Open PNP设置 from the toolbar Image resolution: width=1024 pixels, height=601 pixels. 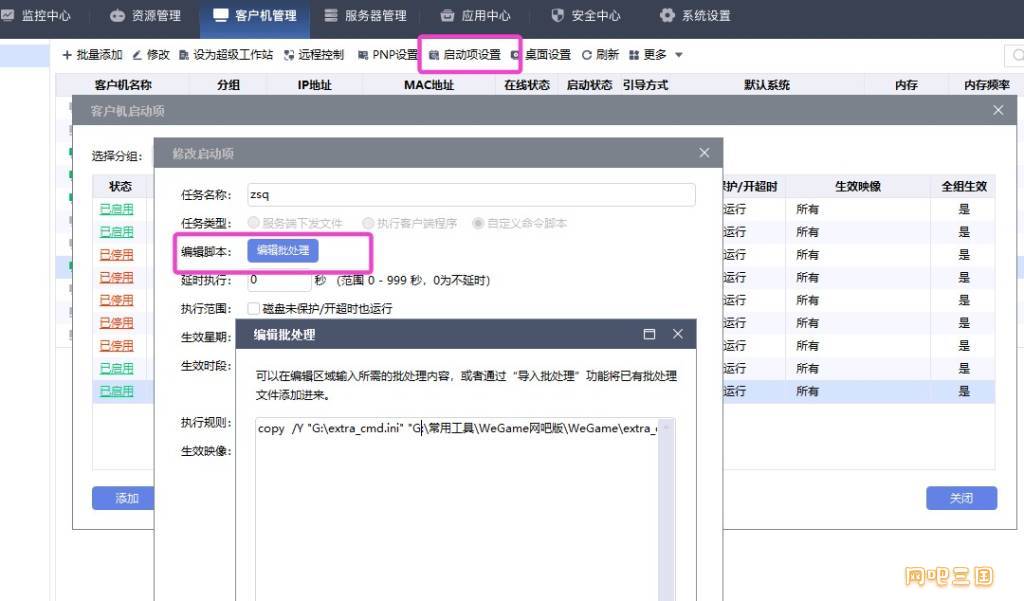[387, 55]
